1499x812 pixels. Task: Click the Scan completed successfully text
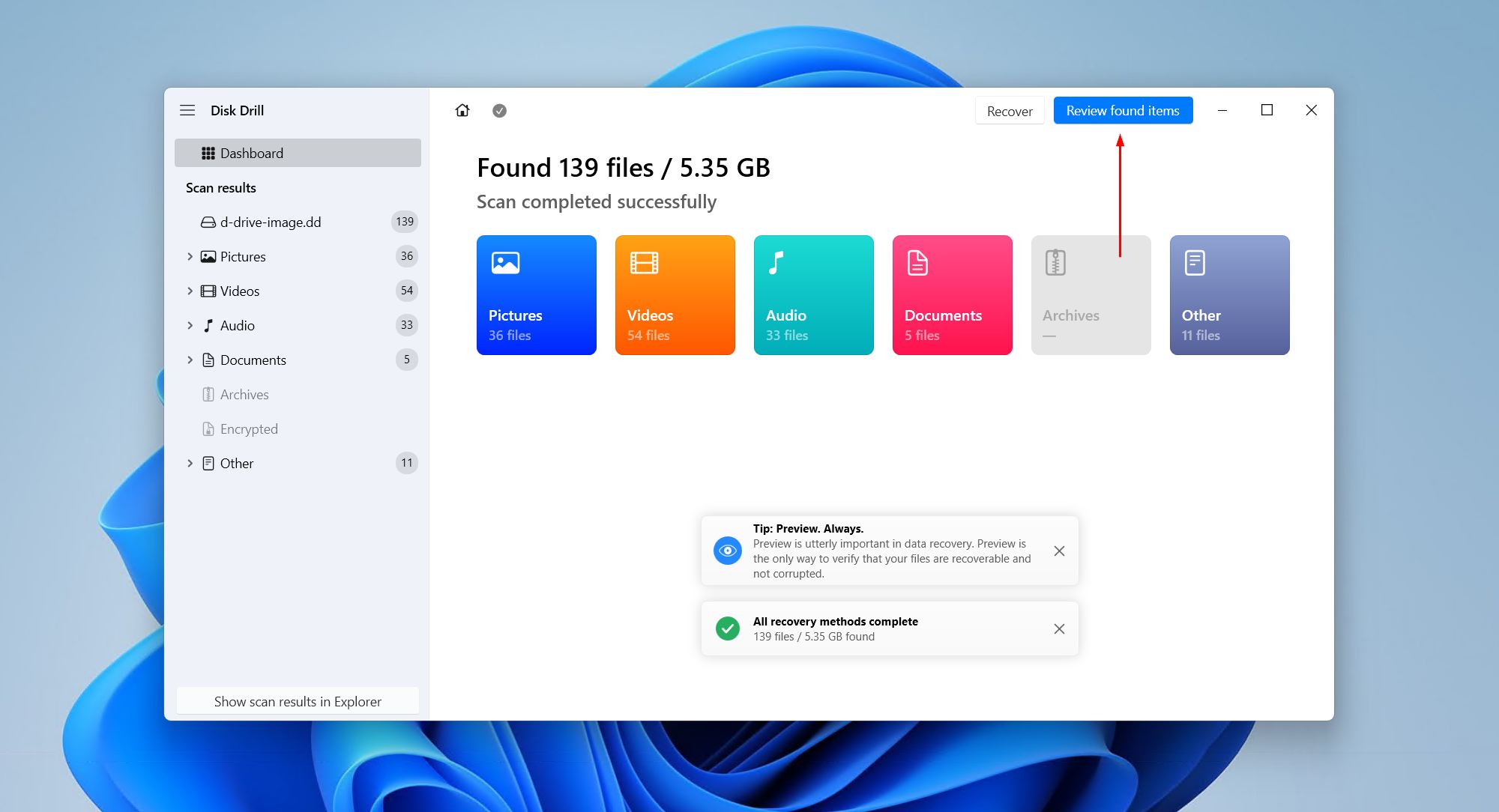click(597, 202)
